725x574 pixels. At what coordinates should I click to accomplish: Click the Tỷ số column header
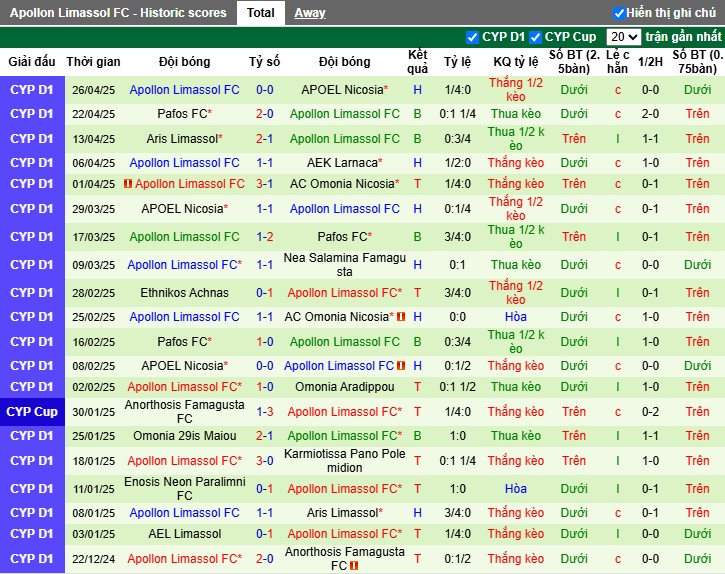(x=264, y=62)
